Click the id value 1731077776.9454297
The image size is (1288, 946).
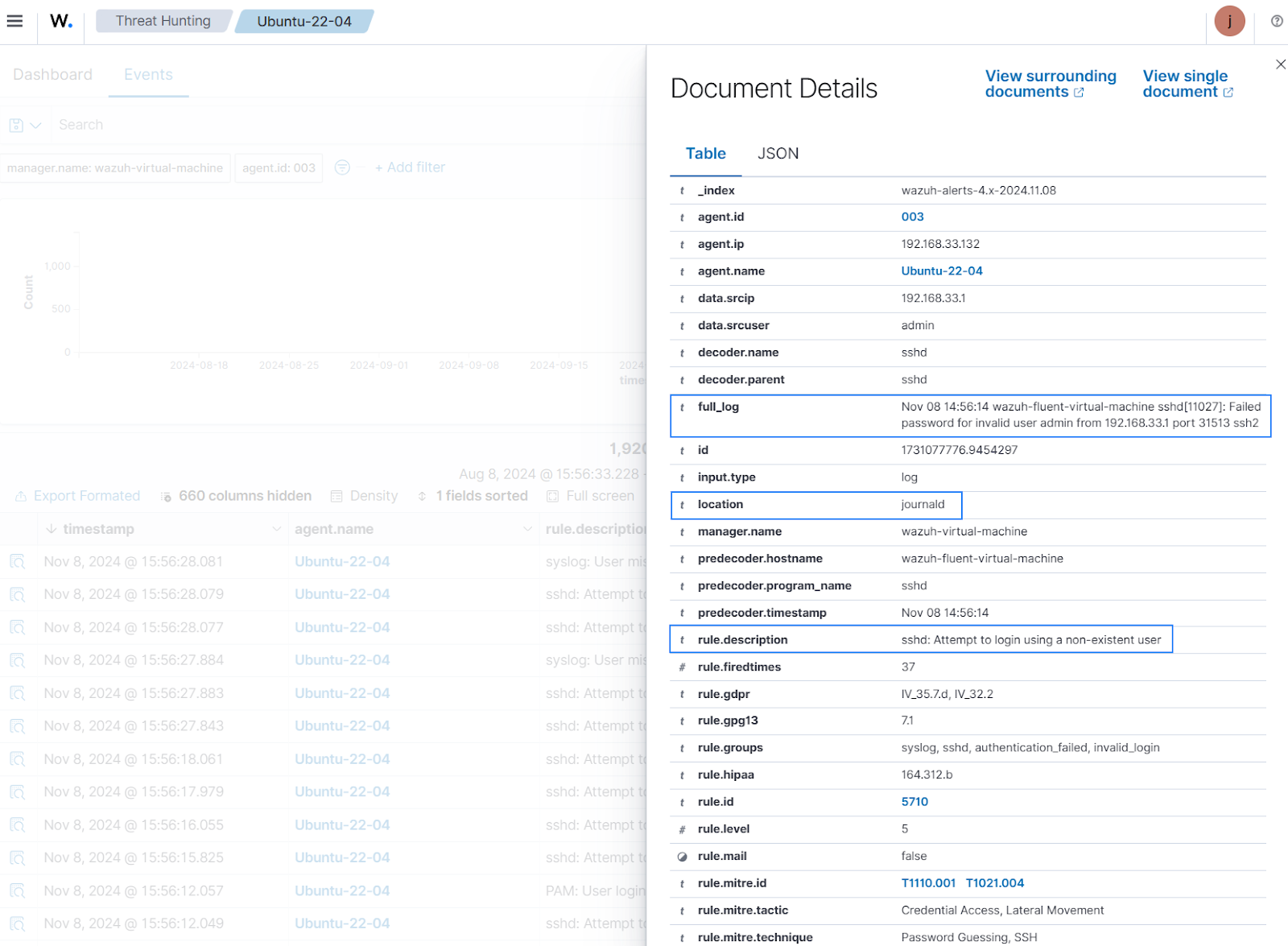(x=960, y=450)
